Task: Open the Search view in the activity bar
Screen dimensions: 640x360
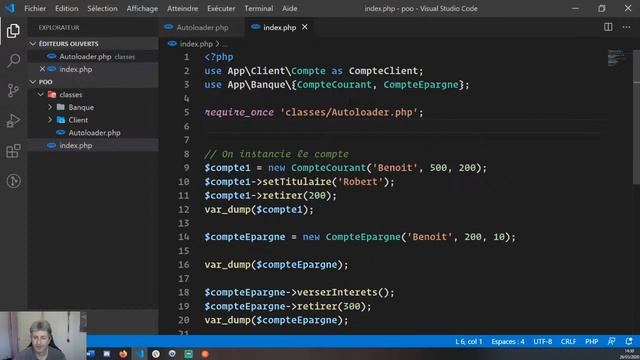Action: (13, 61)
